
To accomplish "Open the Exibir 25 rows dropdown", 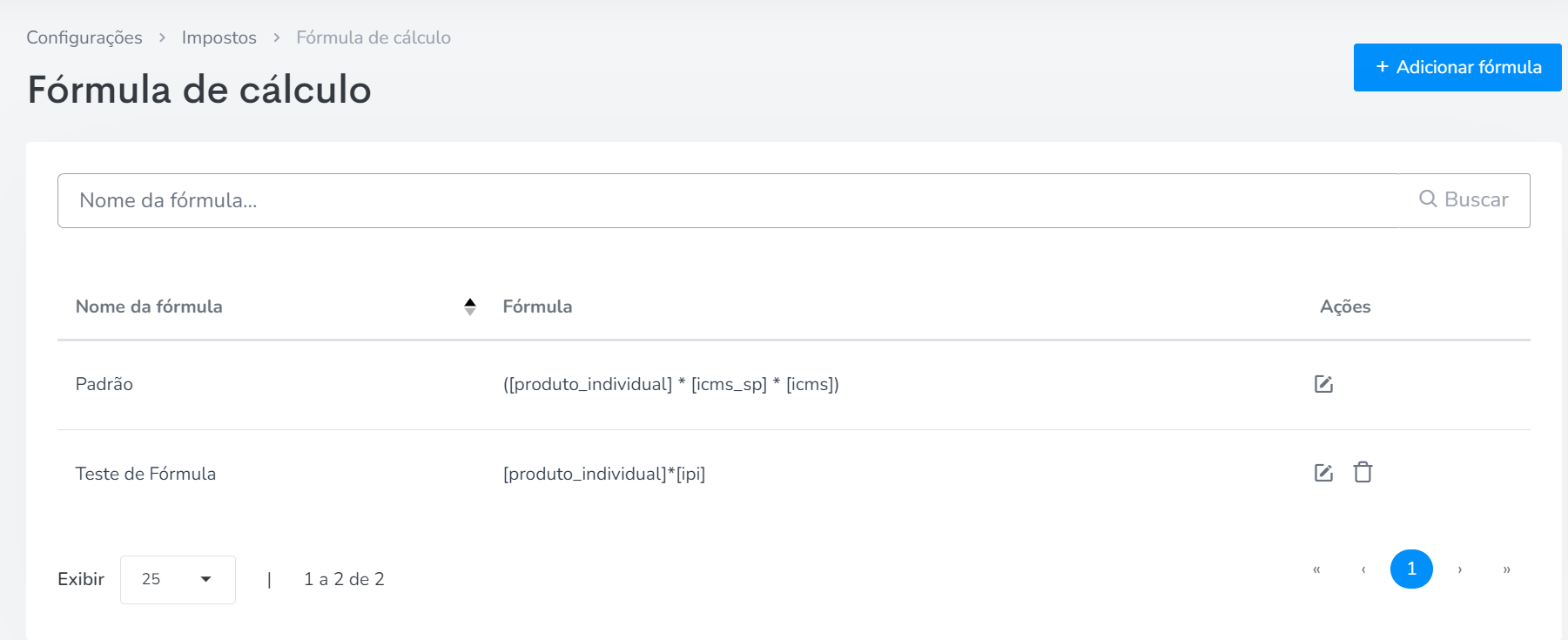I will [x=178, y=579].
